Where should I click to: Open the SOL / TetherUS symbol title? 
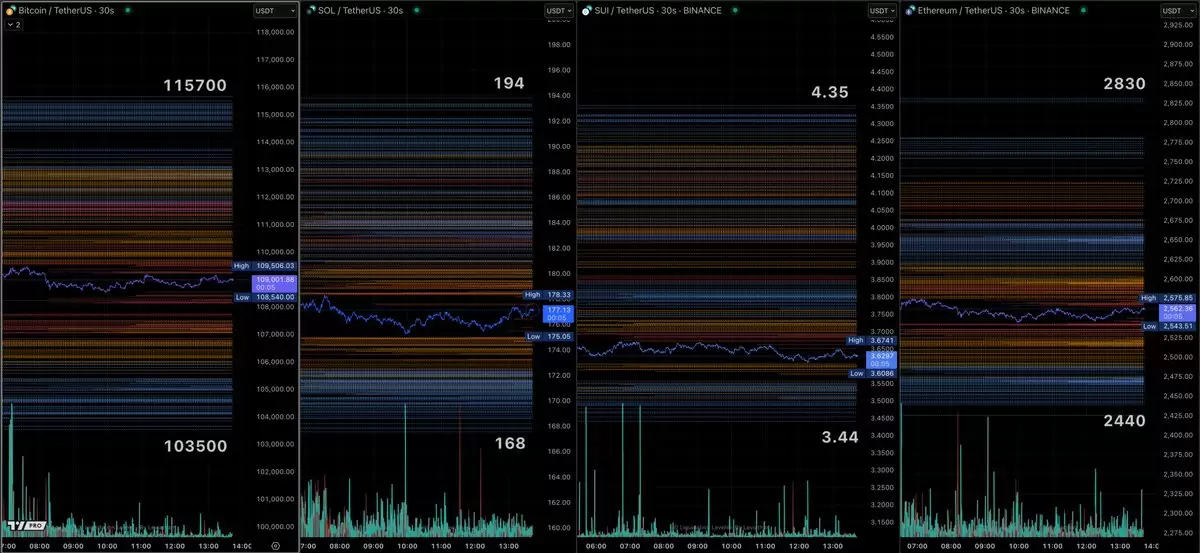point(361,10)
